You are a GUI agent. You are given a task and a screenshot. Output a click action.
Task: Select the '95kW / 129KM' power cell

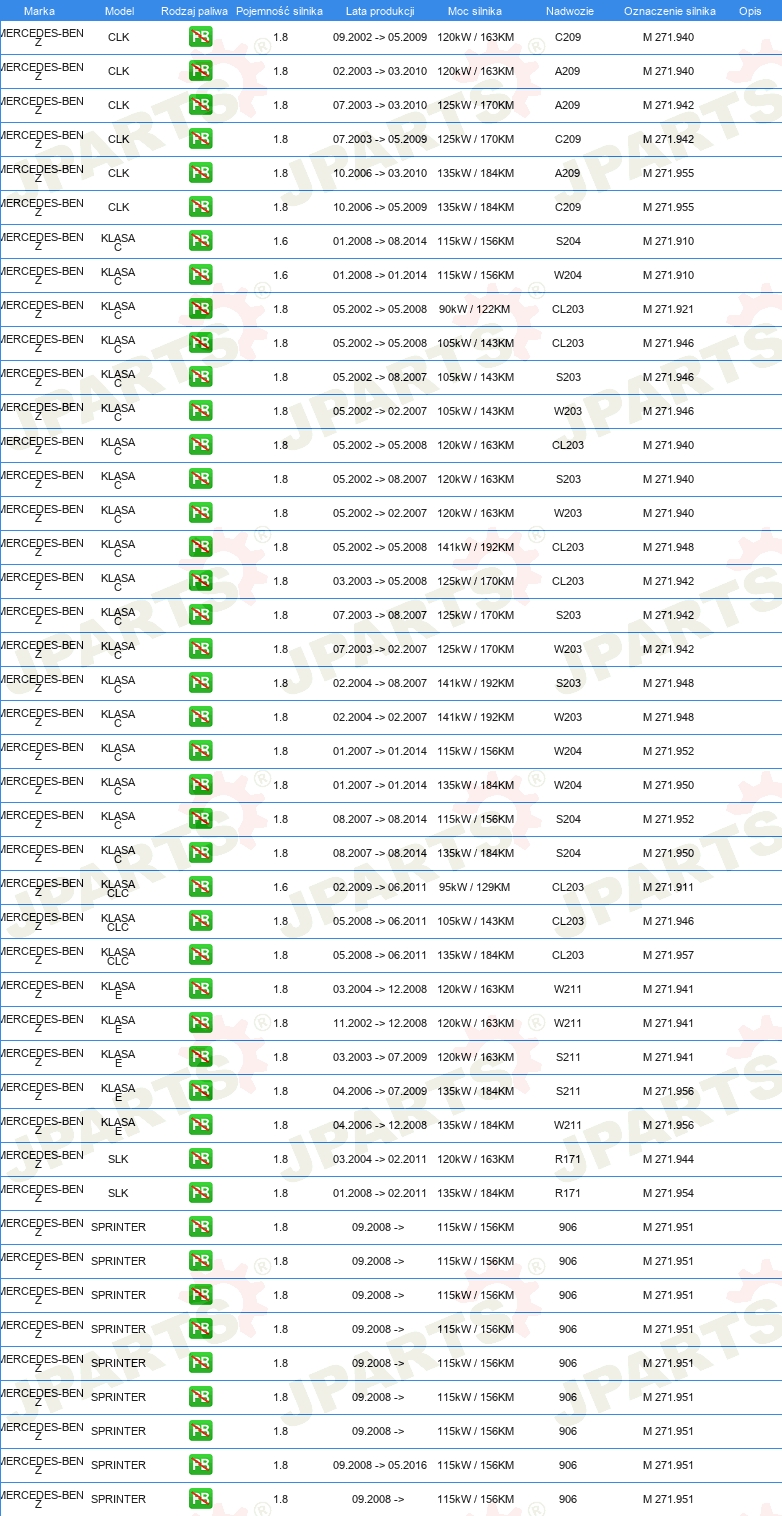(x=475, y=888)
